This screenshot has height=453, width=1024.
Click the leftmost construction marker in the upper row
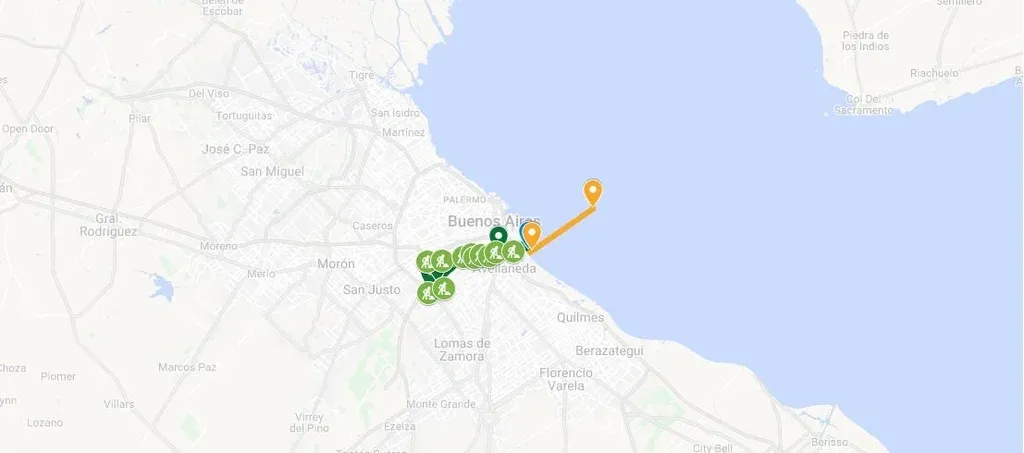click(x=427, y=262)
